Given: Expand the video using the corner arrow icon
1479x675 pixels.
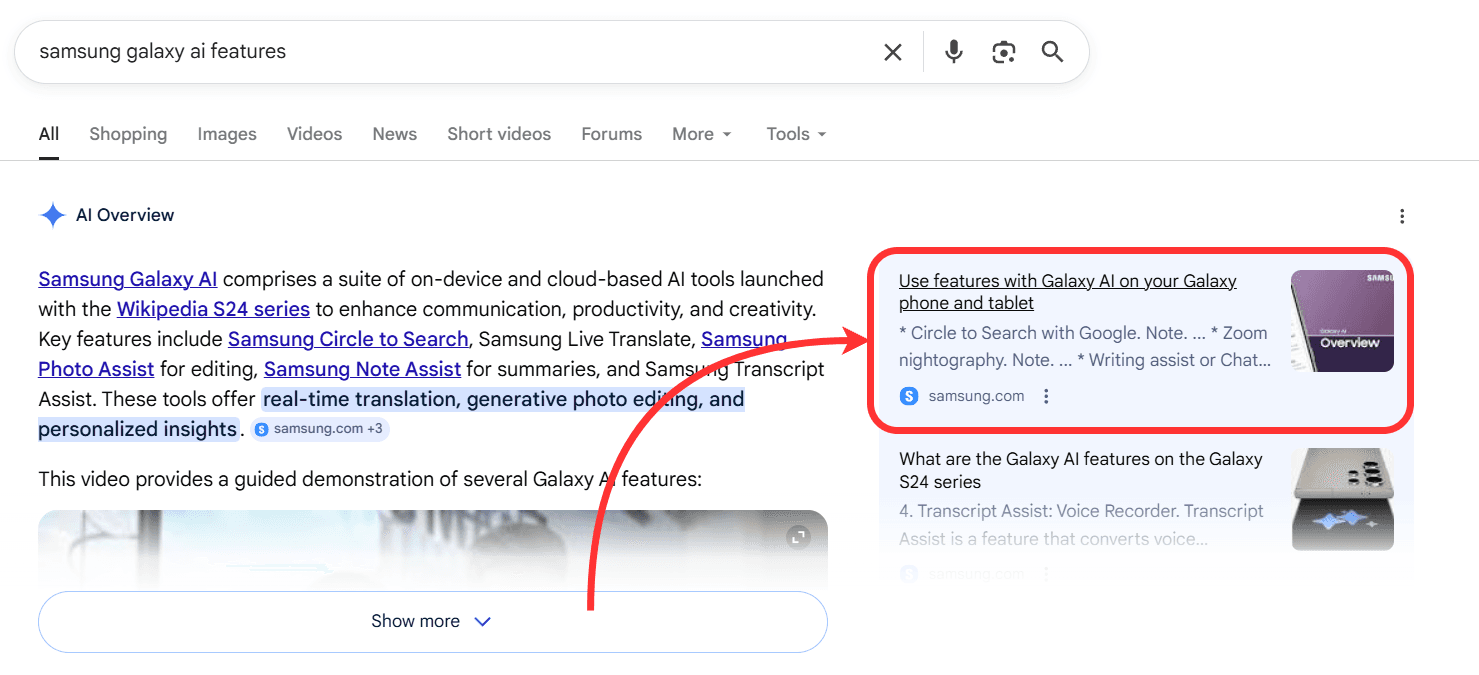Looking at the screenshot, I should (797, 537).
